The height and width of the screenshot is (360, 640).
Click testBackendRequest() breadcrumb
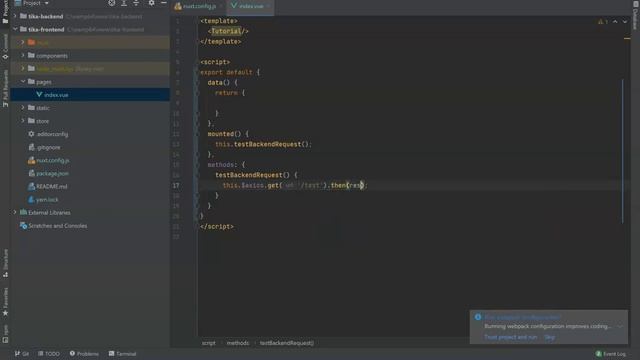[287, 343]
